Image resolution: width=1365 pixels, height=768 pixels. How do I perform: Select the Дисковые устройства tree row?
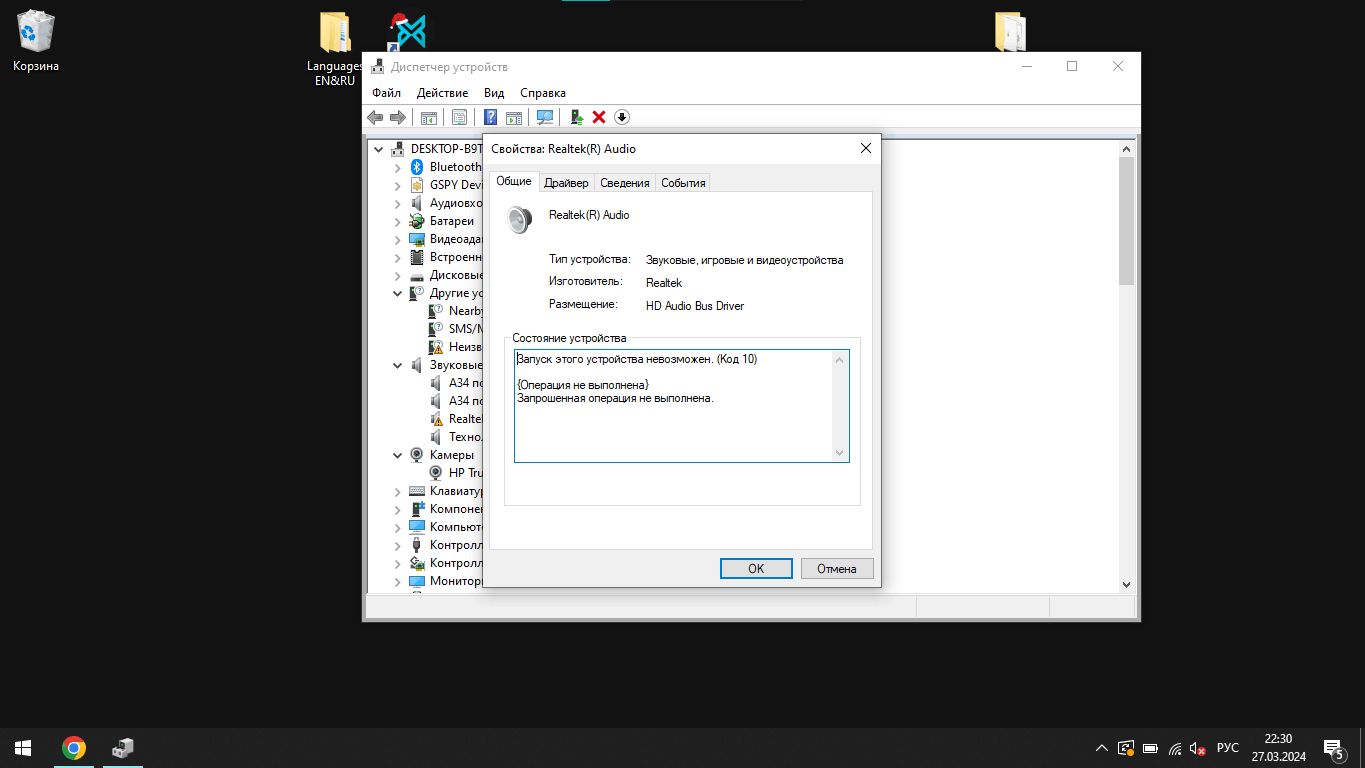[445, 275]
